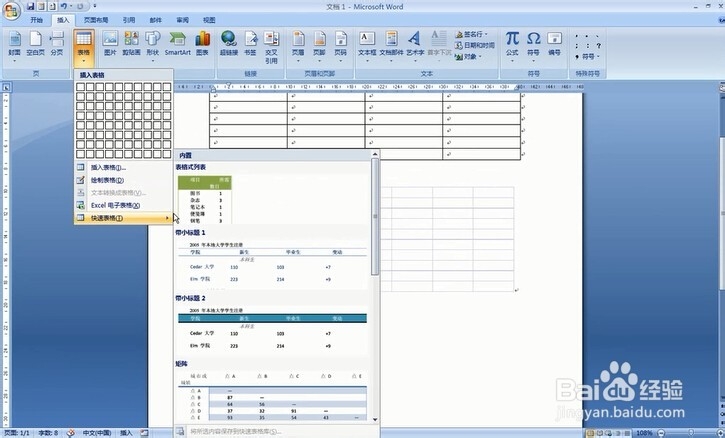Viewport: 725px width, 438px height.
Task: Open the Header (页眉) menu
Action: (298, 47)
